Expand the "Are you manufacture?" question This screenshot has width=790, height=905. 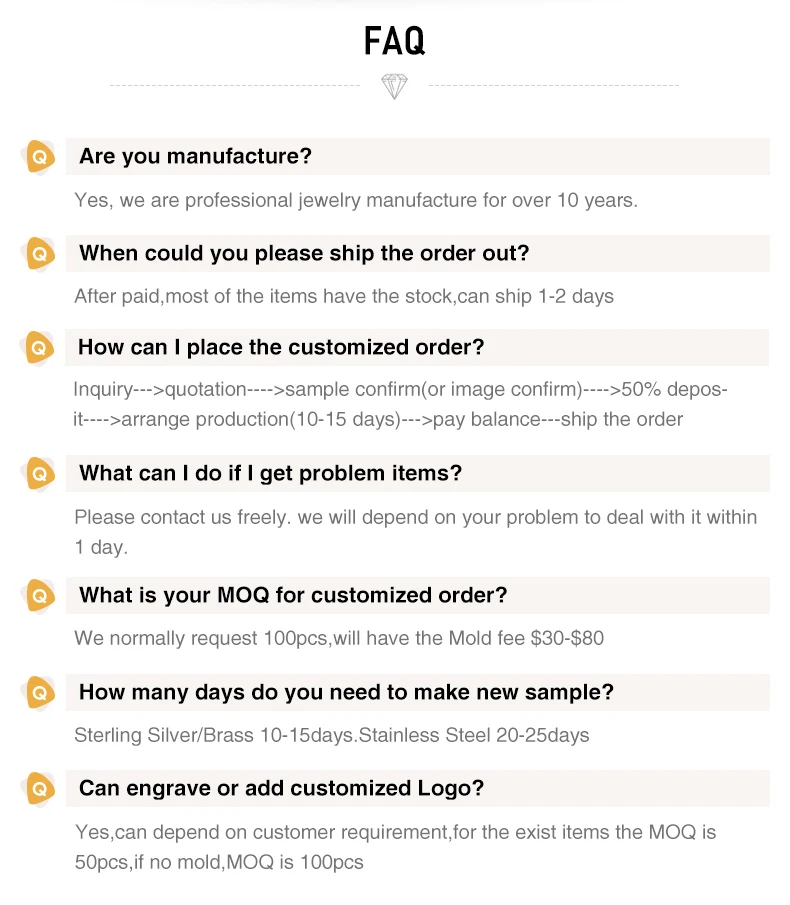196,157
